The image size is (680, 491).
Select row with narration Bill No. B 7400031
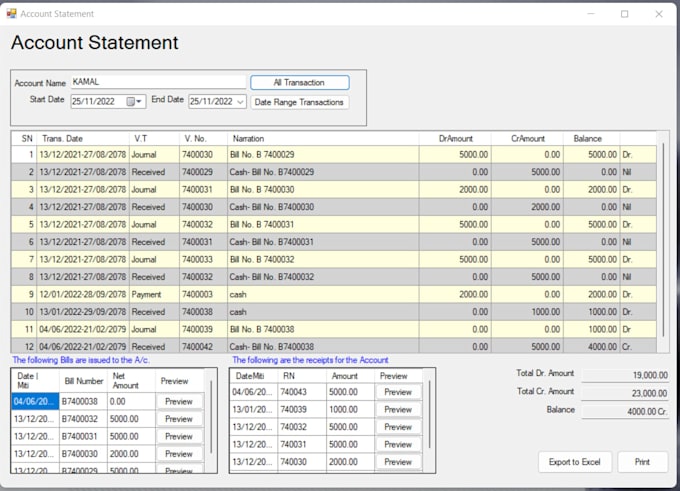(x=333, y=225)
